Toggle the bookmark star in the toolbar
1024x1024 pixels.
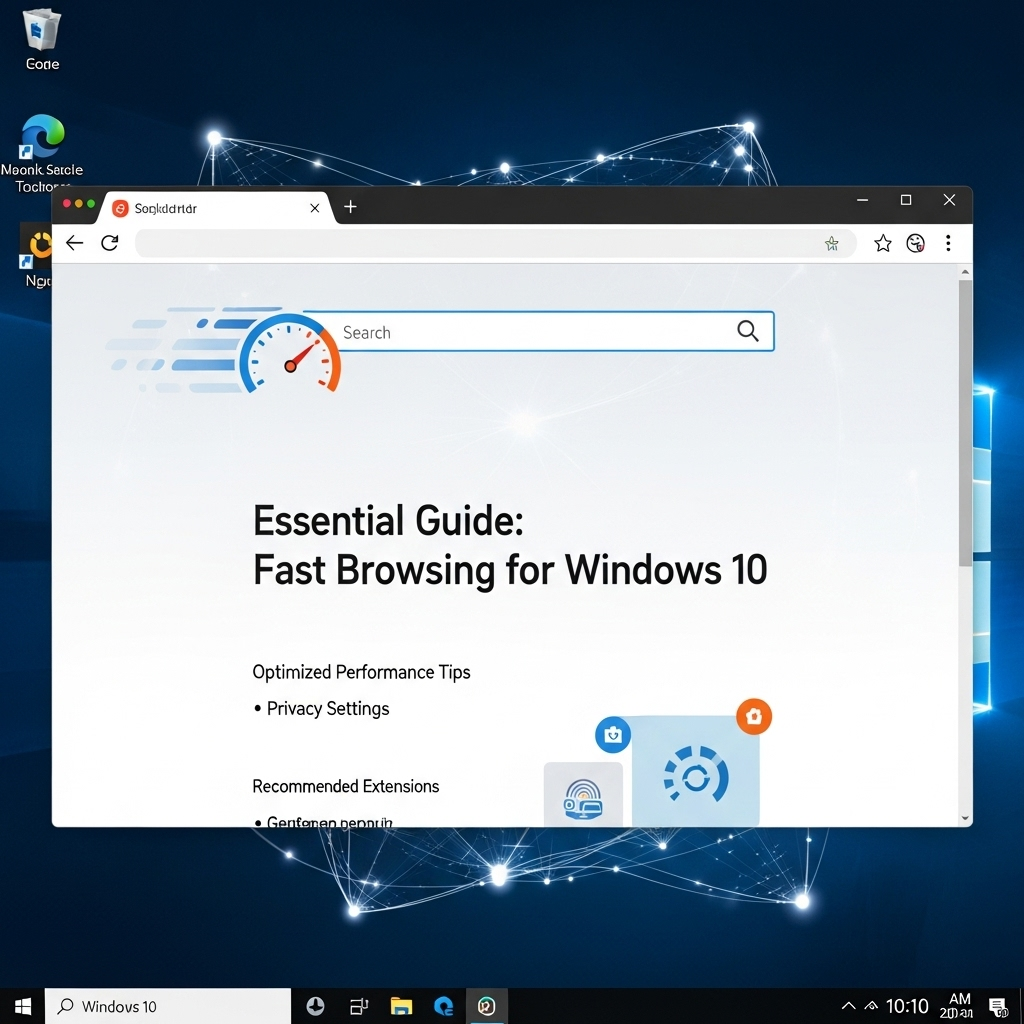(882, 243)
